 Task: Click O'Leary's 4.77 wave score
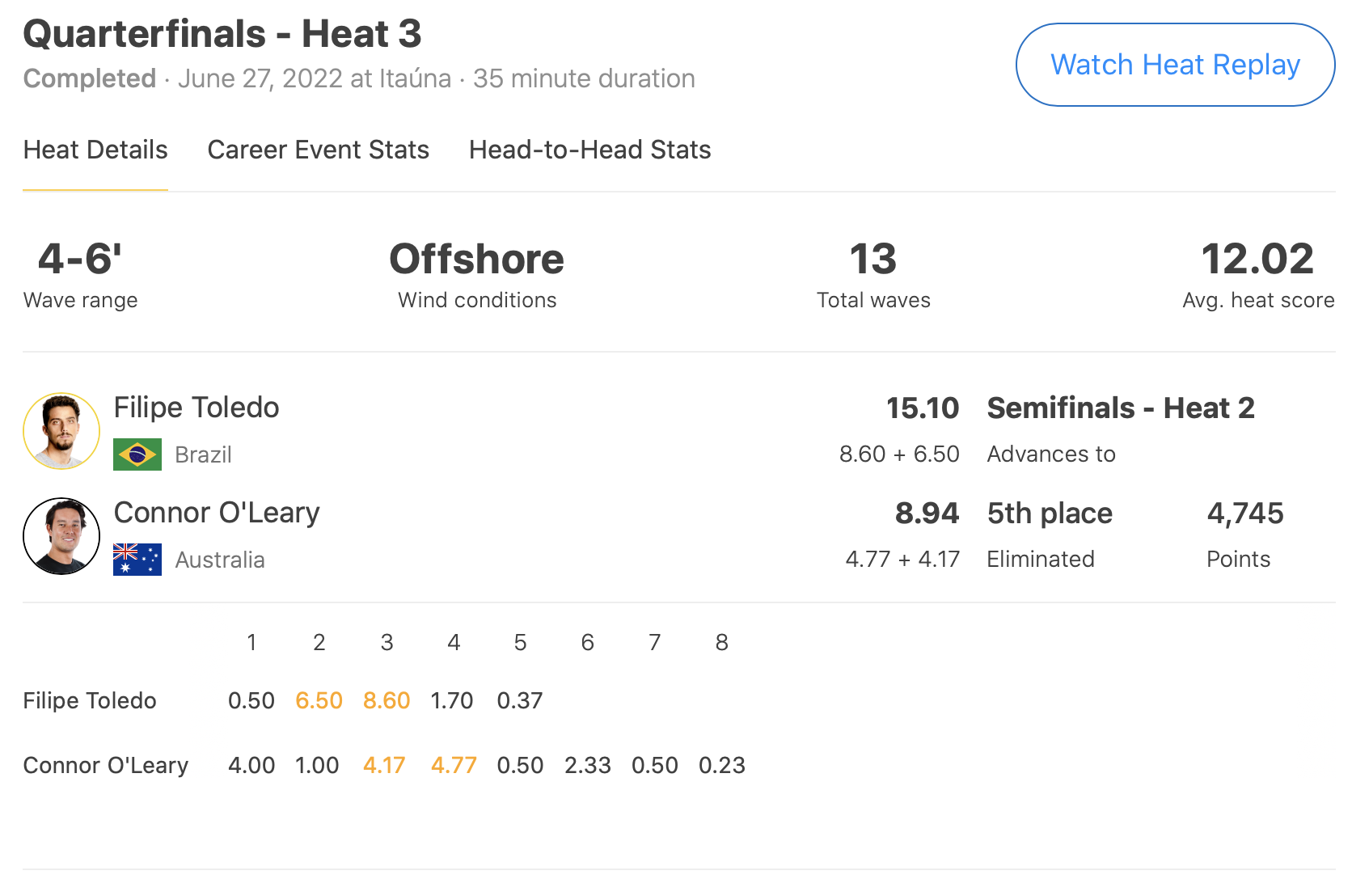[454, 765]
